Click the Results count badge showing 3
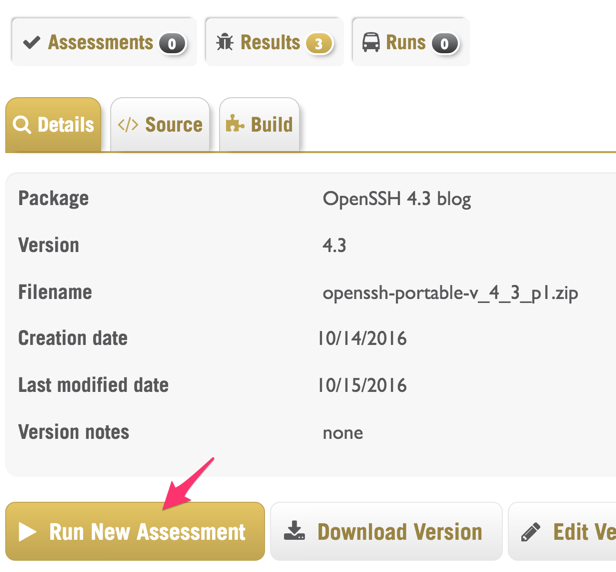The image size is (616, 572). 319,44
